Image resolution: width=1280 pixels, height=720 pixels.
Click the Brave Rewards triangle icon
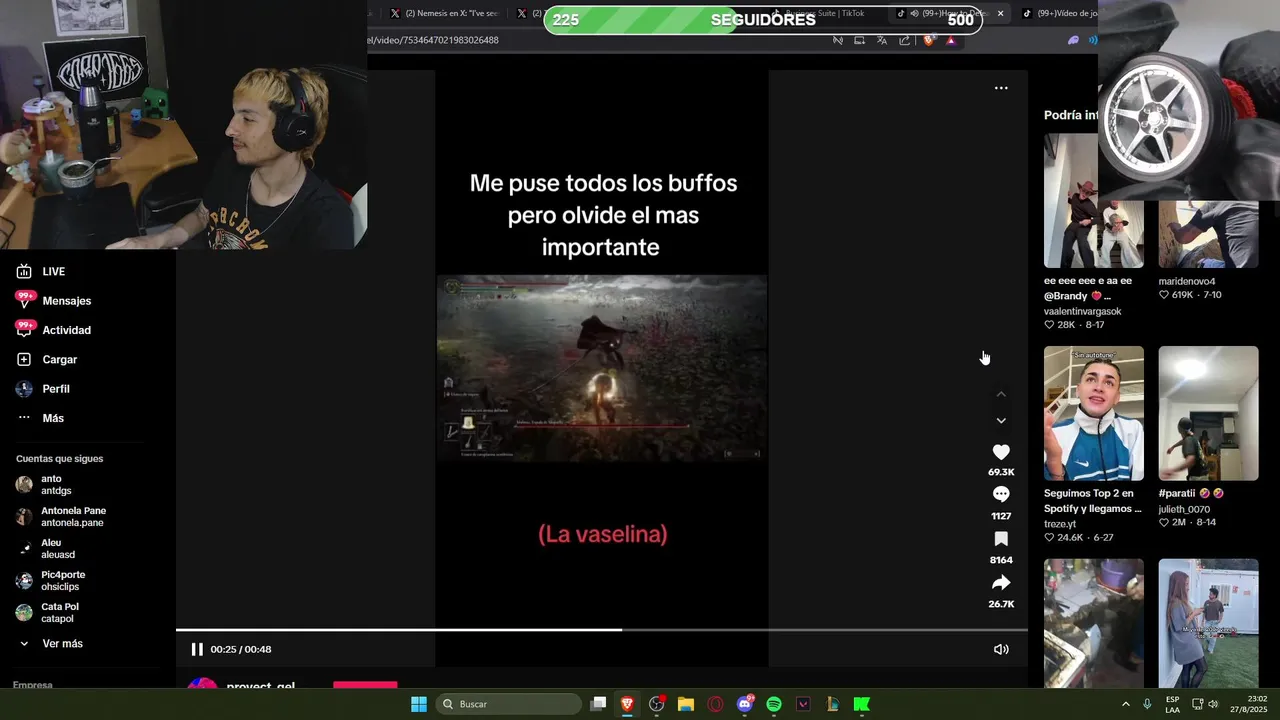[950, 40]
